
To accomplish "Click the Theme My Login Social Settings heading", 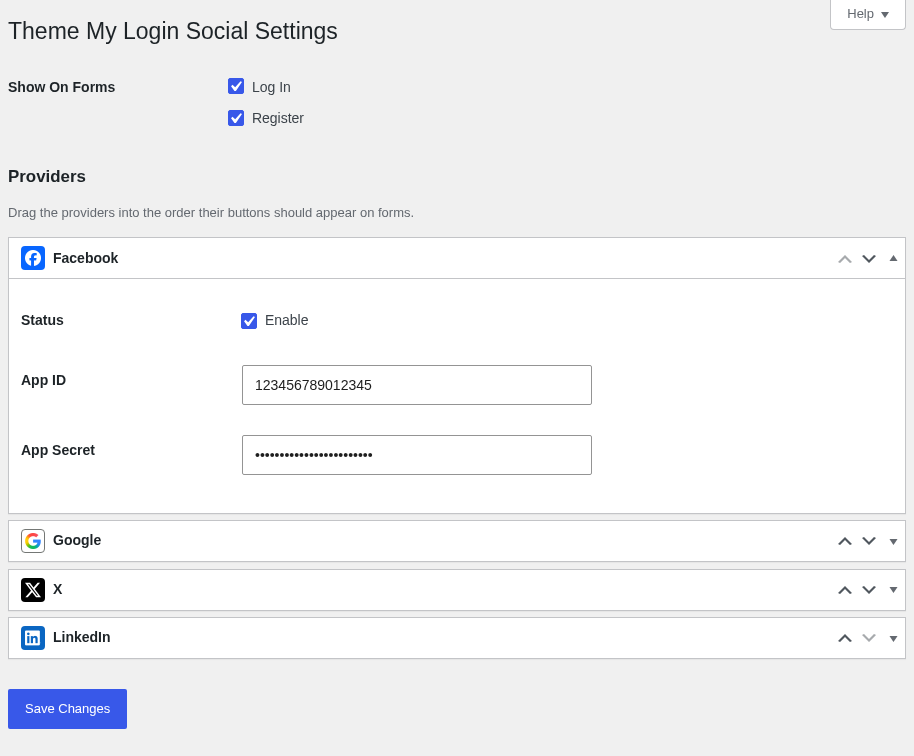I will point(173,31).
